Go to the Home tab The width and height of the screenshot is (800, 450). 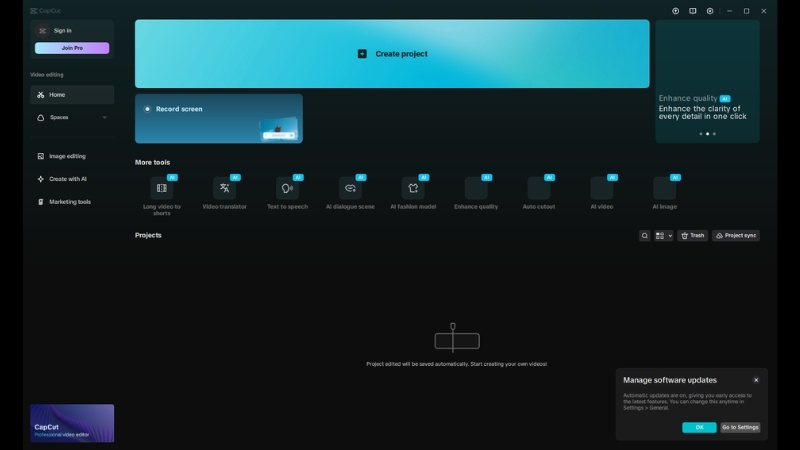pos(72,95)
